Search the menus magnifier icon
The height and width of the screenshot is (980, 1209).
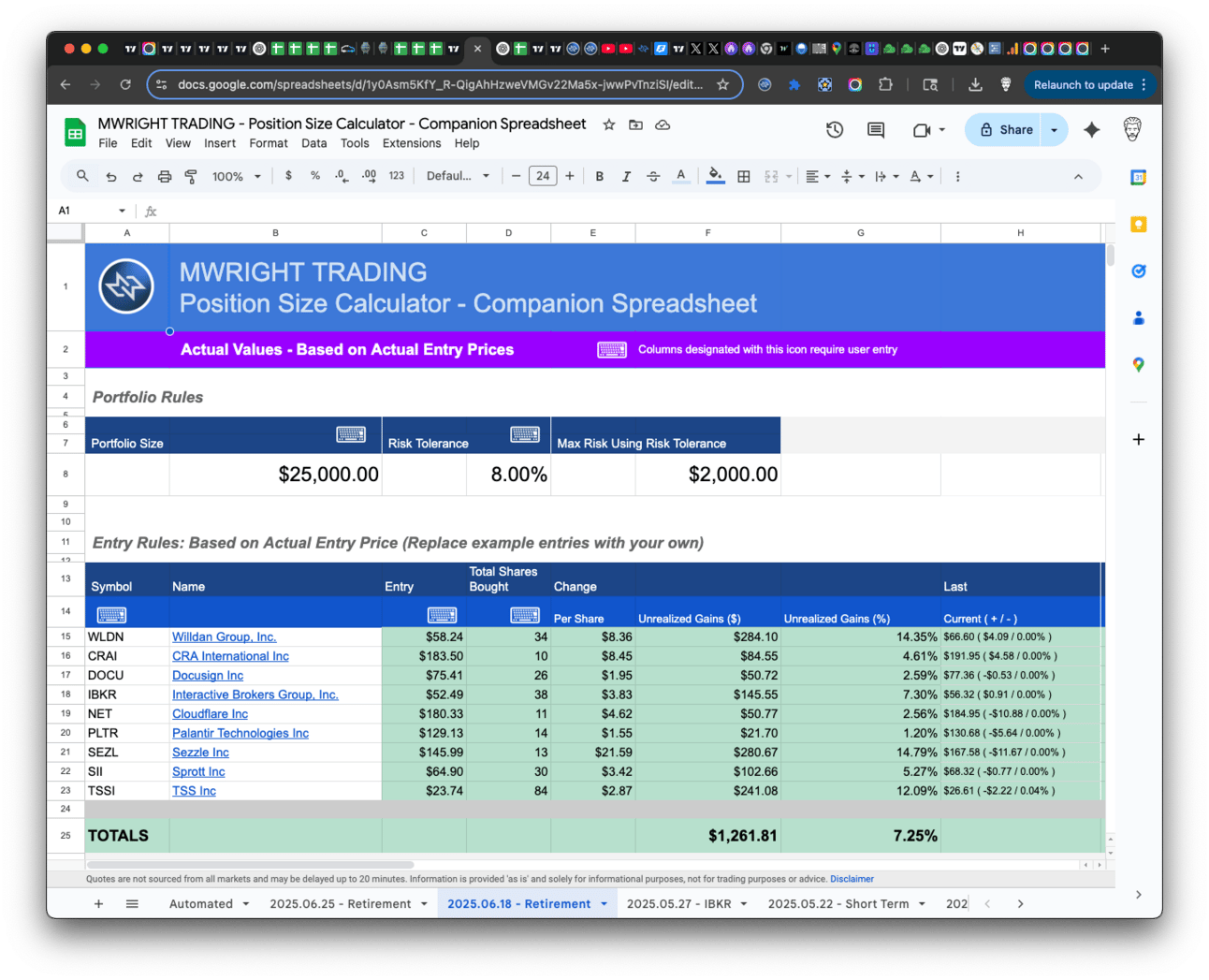82,176
